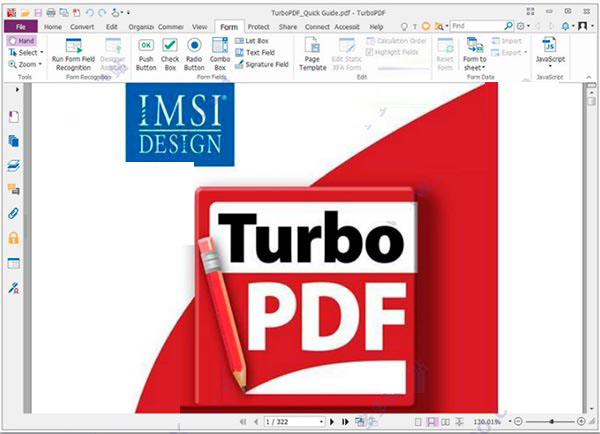Open the Security lock panel
This screenshot has height=434, width=600.
point(14,238)
